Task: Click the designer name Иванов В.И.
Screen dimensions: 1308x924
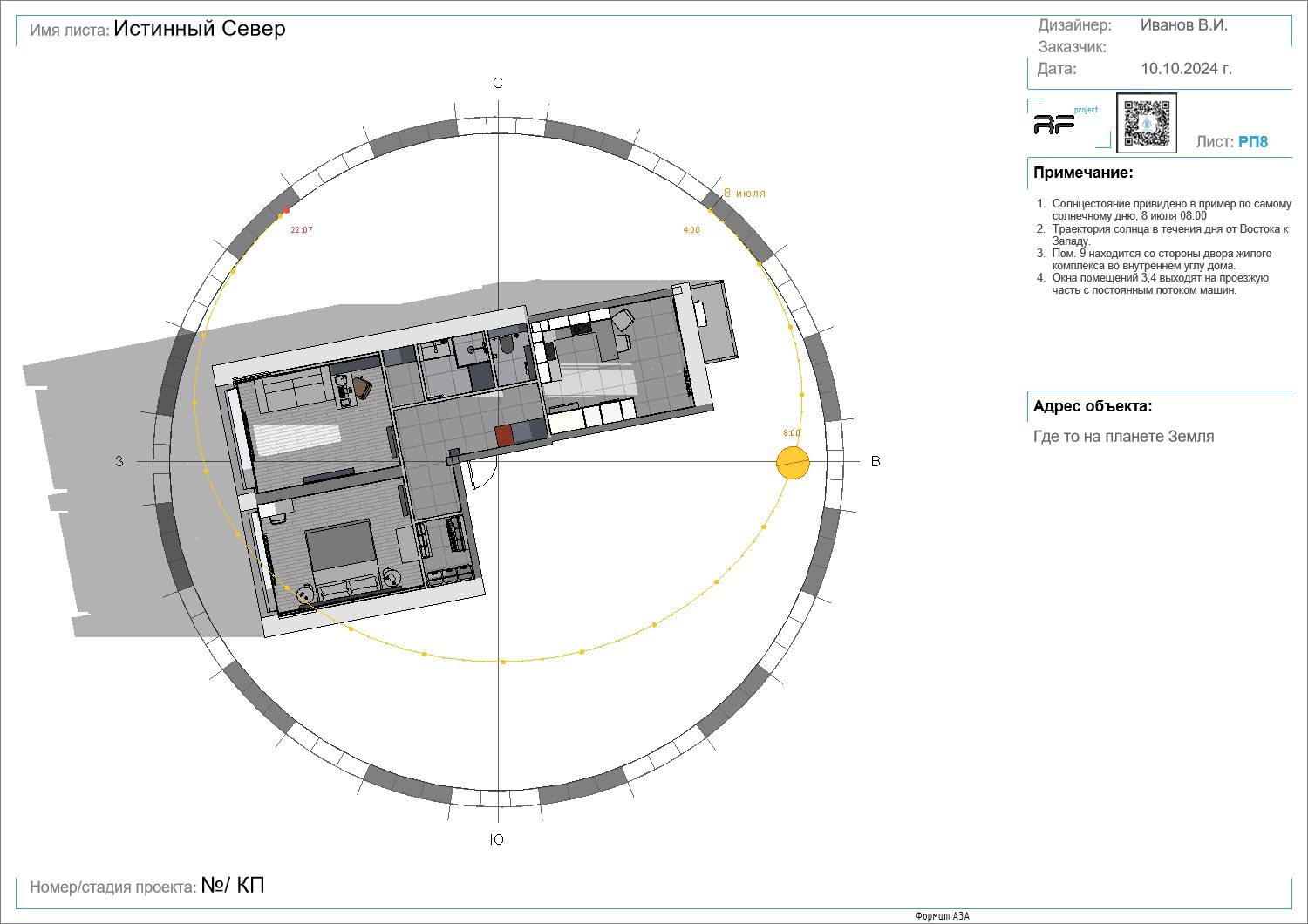Action: (1183, 25)
